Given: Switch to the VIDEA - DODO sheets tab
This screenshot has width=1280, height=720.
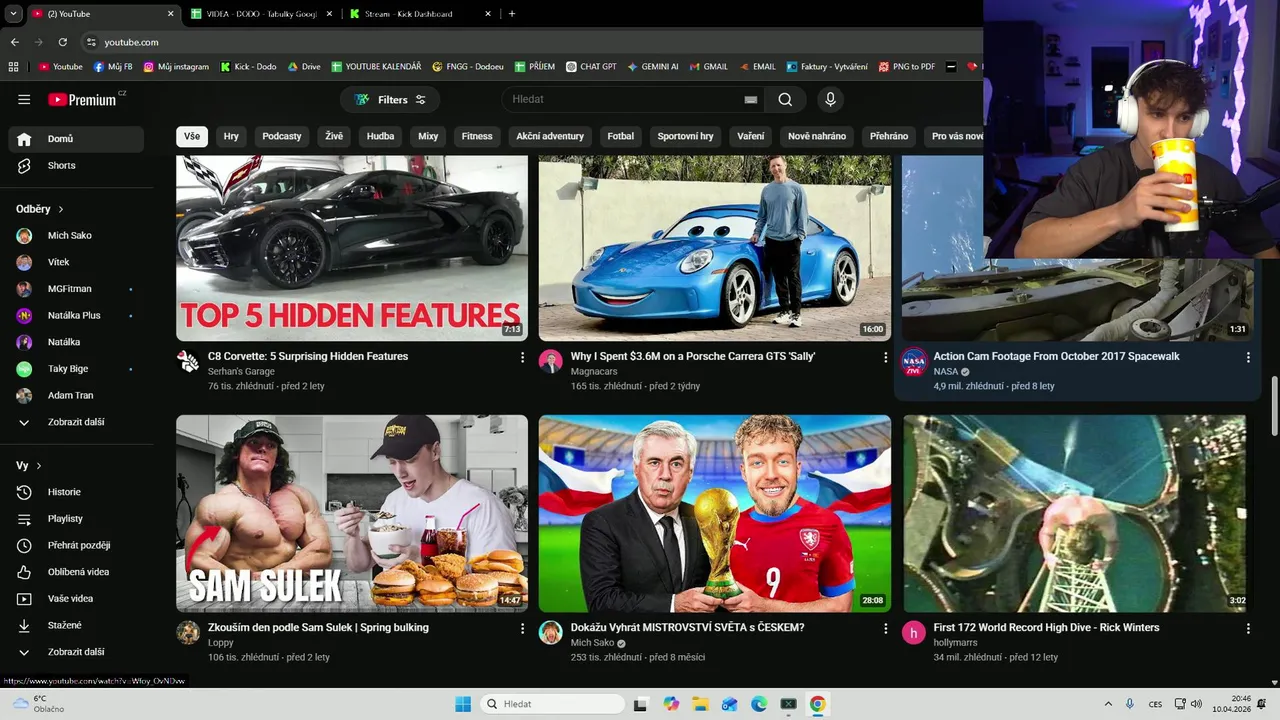Looking at the screenshot, I should click(x=262, y=14).
